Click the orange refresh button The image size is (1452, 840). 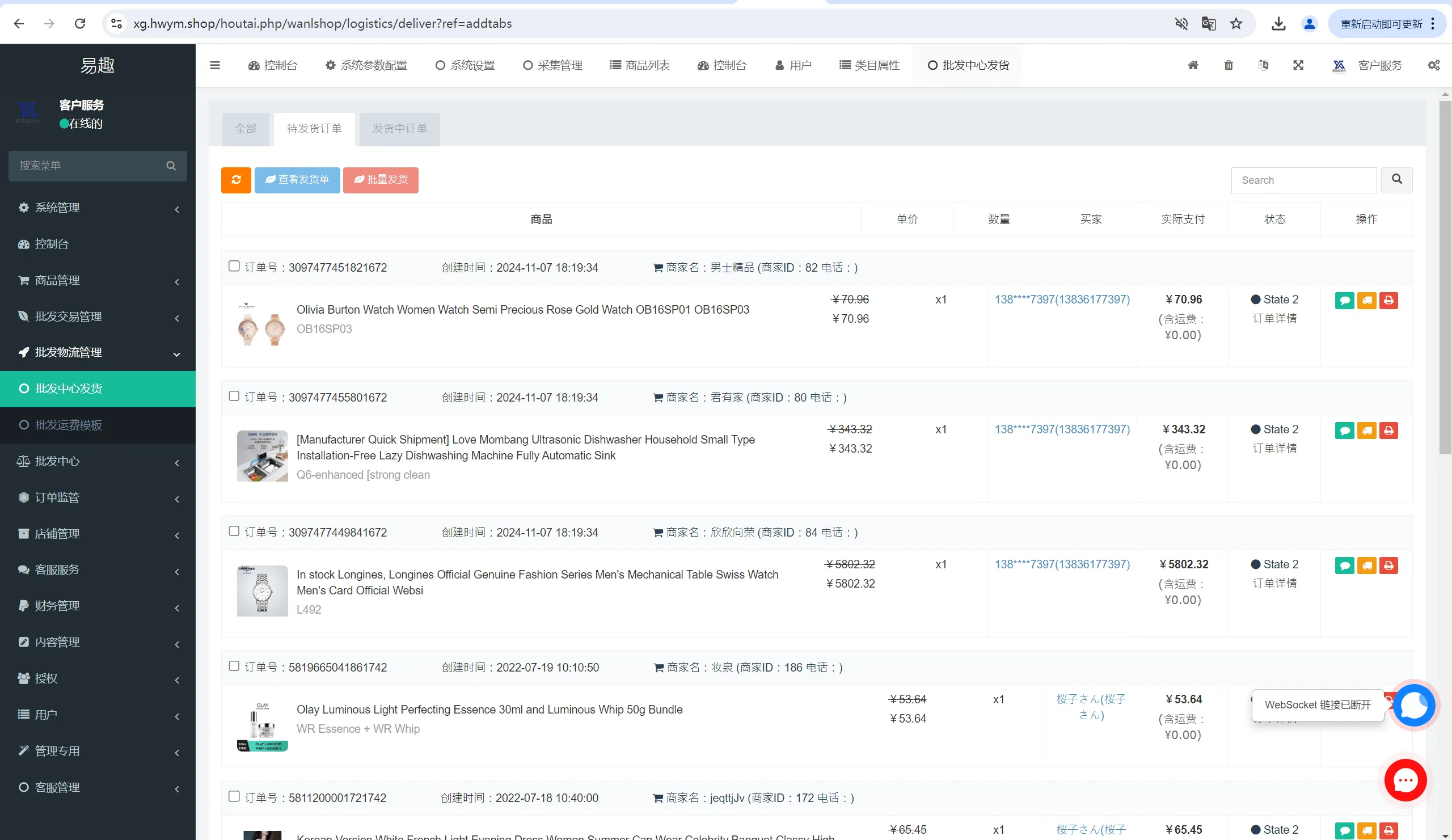[x=235, y=180]
